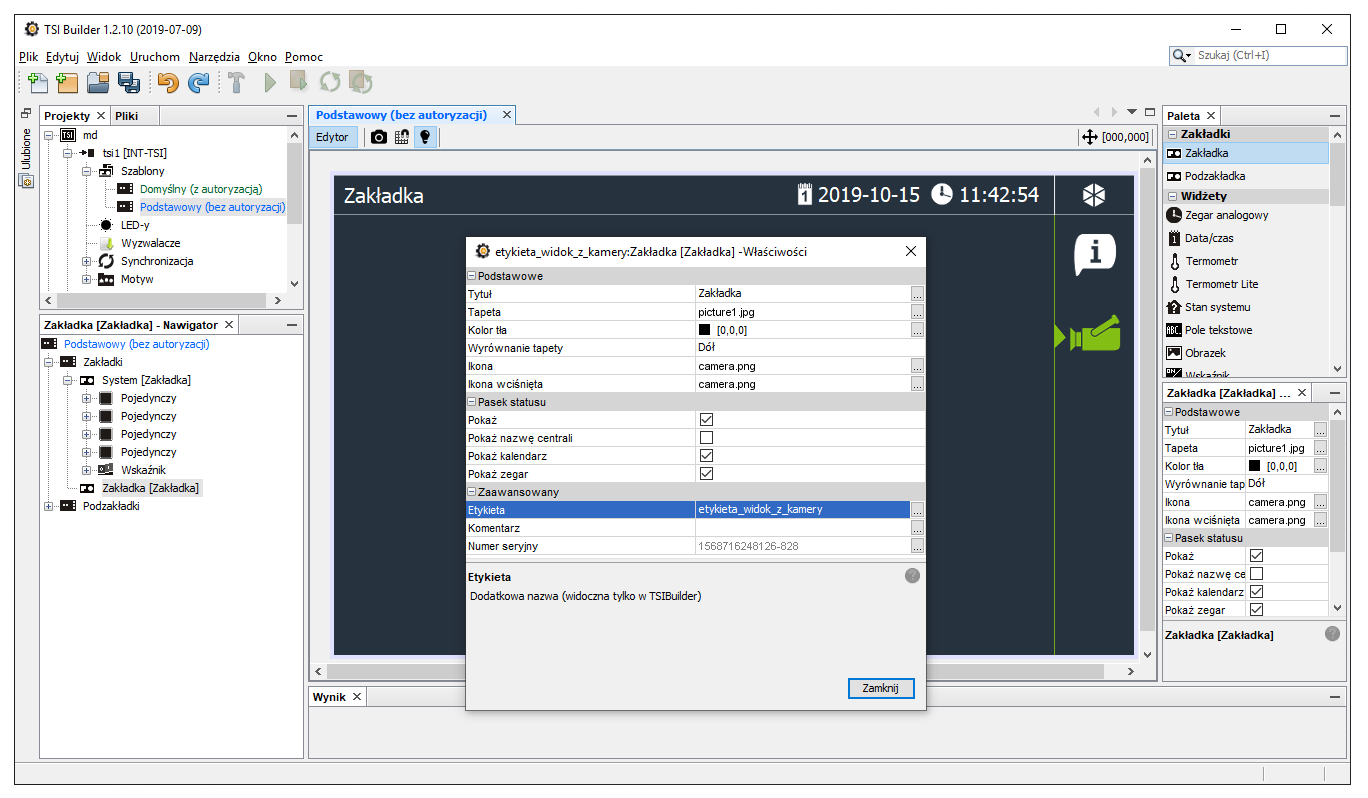Screen dimensions: 1368x798
Task: Click the lightbulb icon in editor toolbar
Action: click(x=425, y=137)
